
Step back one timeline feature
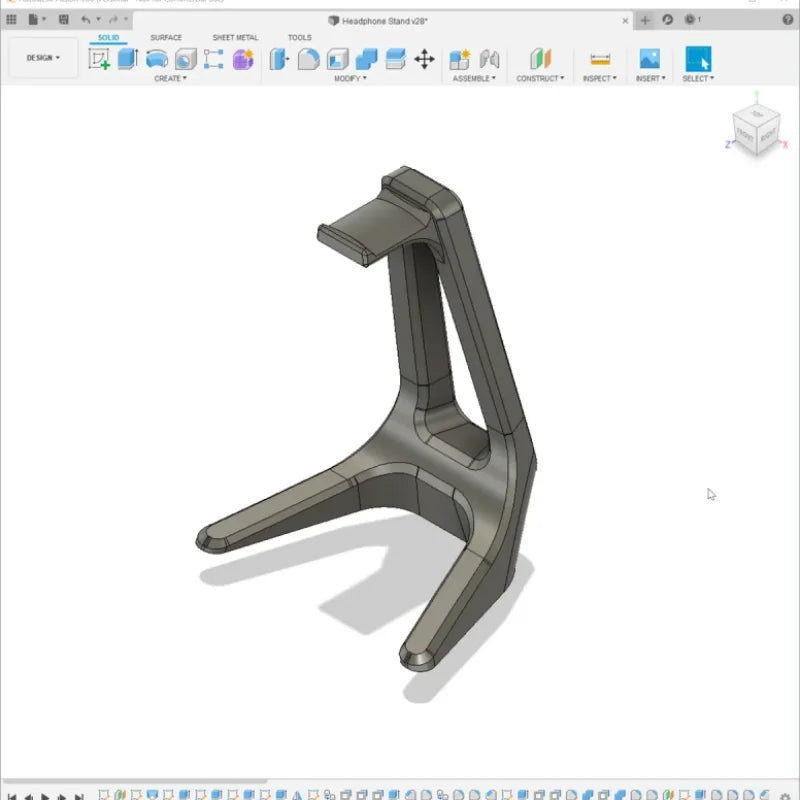(x=29, y=796)
